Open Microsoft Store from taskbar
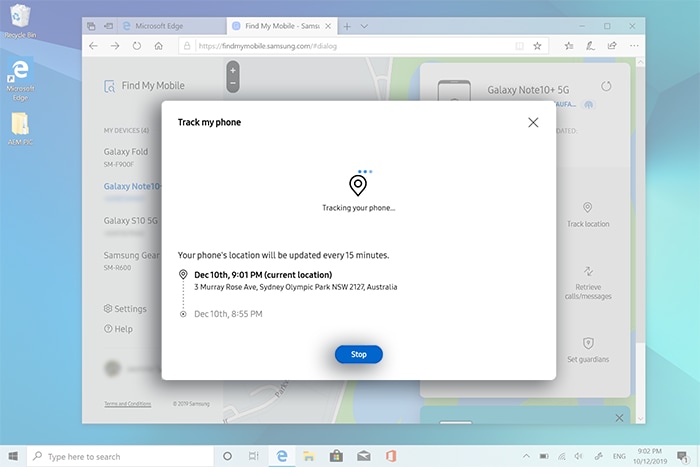The image size is (700, 467). [x=336, y=456]
